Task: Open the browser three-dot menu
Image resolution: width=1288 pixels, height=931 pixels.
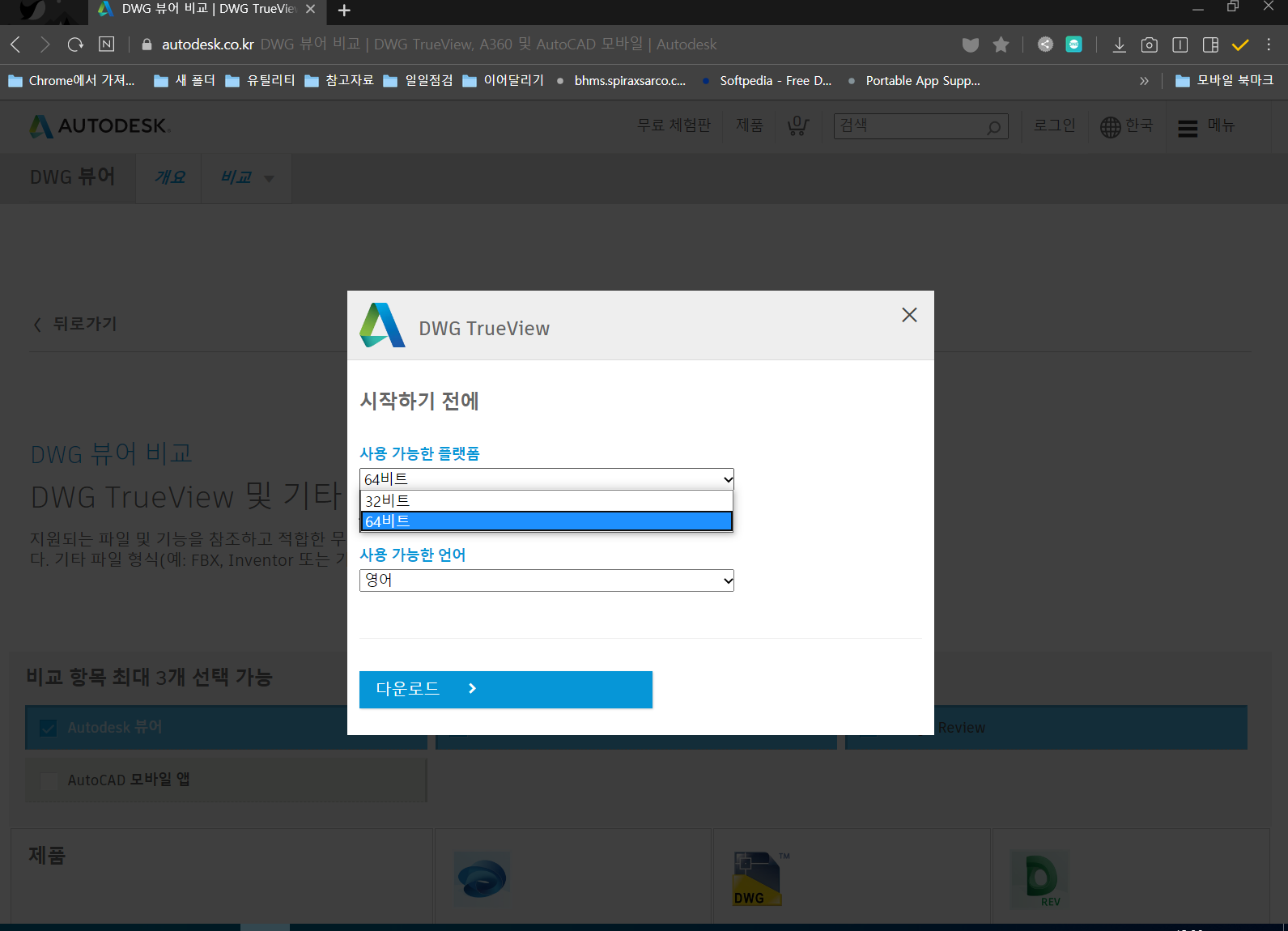Action: (x=1269, y=45)
